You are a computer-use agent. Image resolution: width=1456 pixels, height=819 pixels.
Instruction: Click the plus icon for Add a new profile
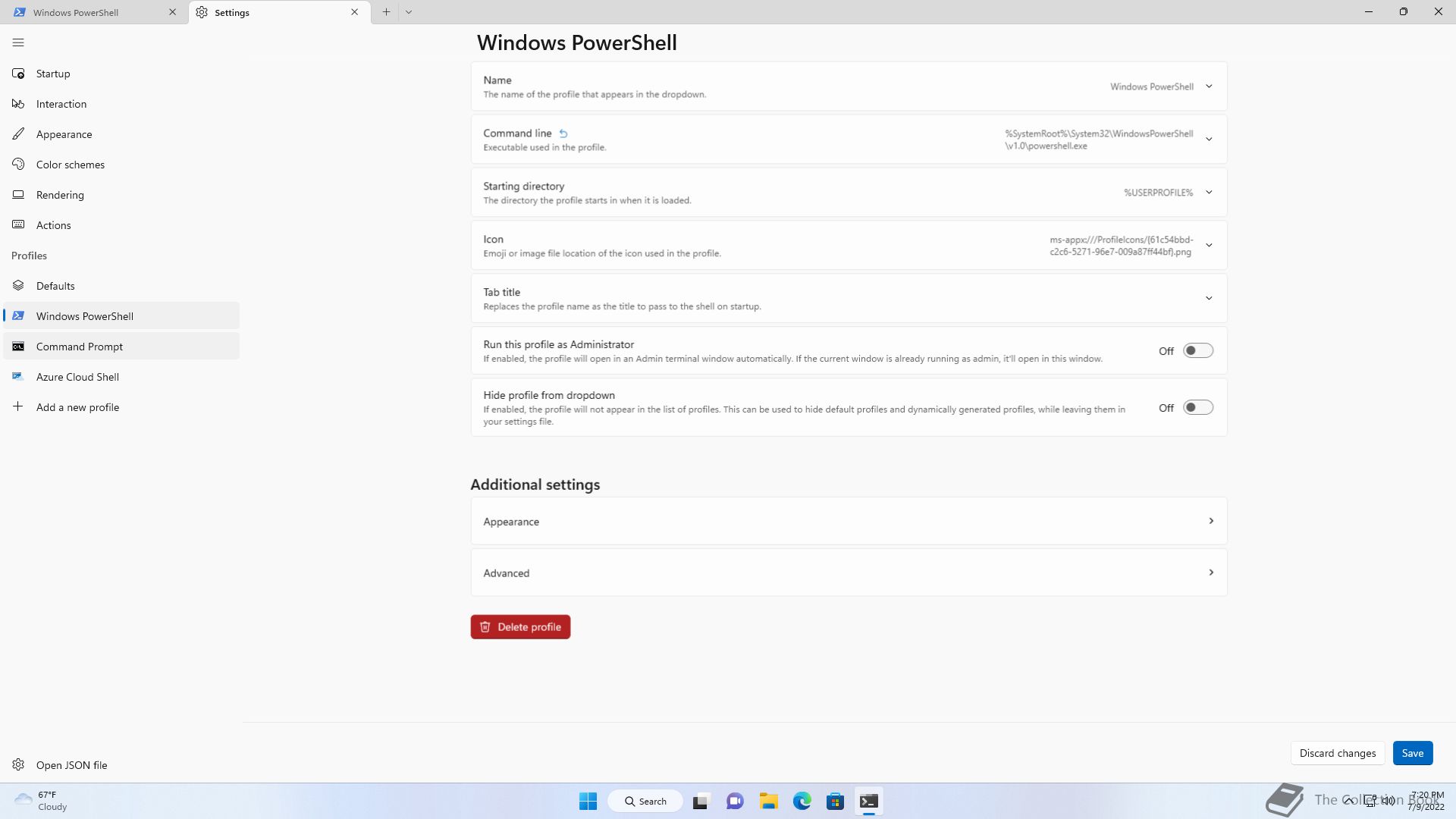pos(18,407)
